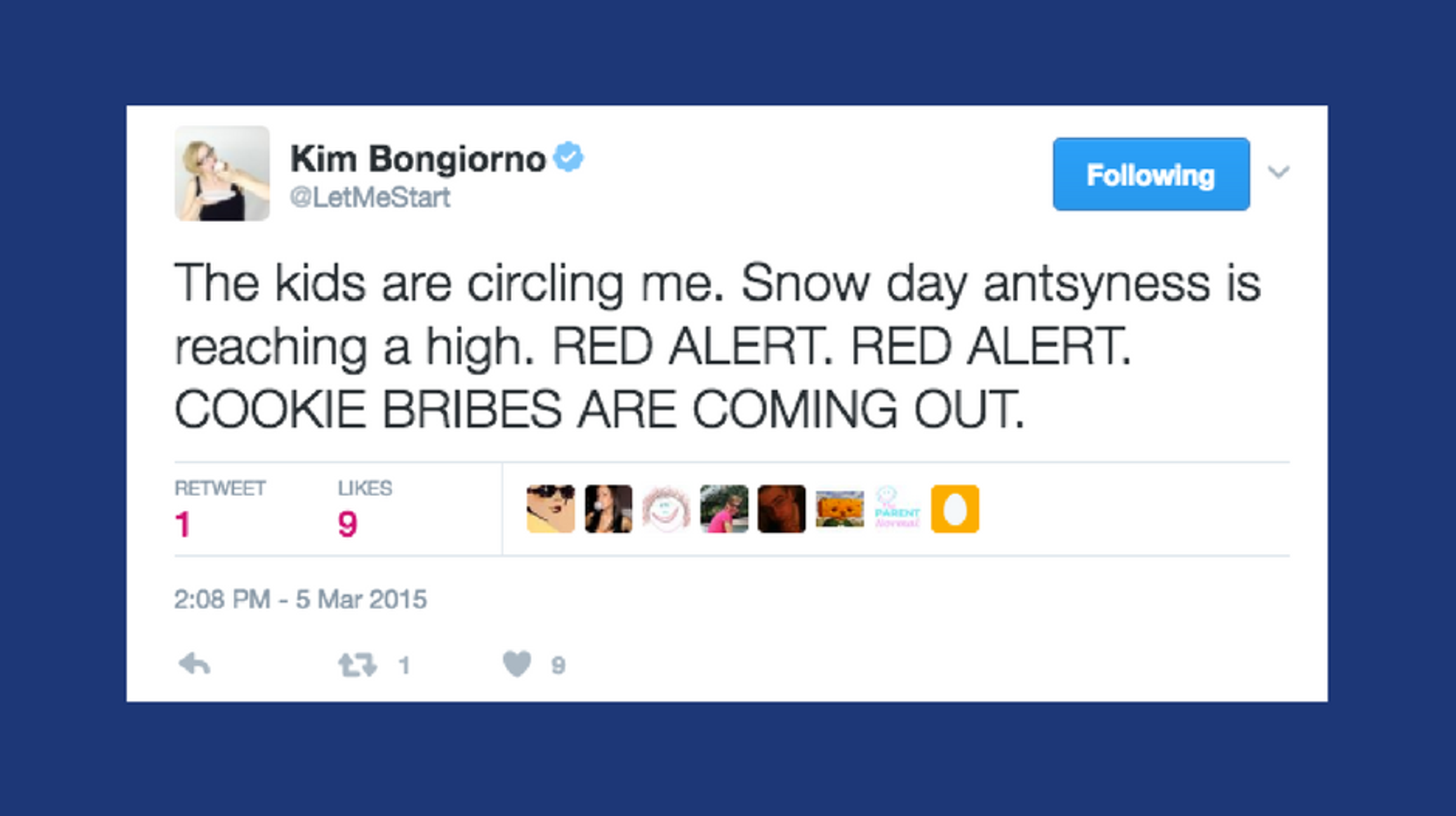The height and width of the screenshot is (816, 1456).
Task: Open the pink shirt person avatar
Action: tap(724, 509)
